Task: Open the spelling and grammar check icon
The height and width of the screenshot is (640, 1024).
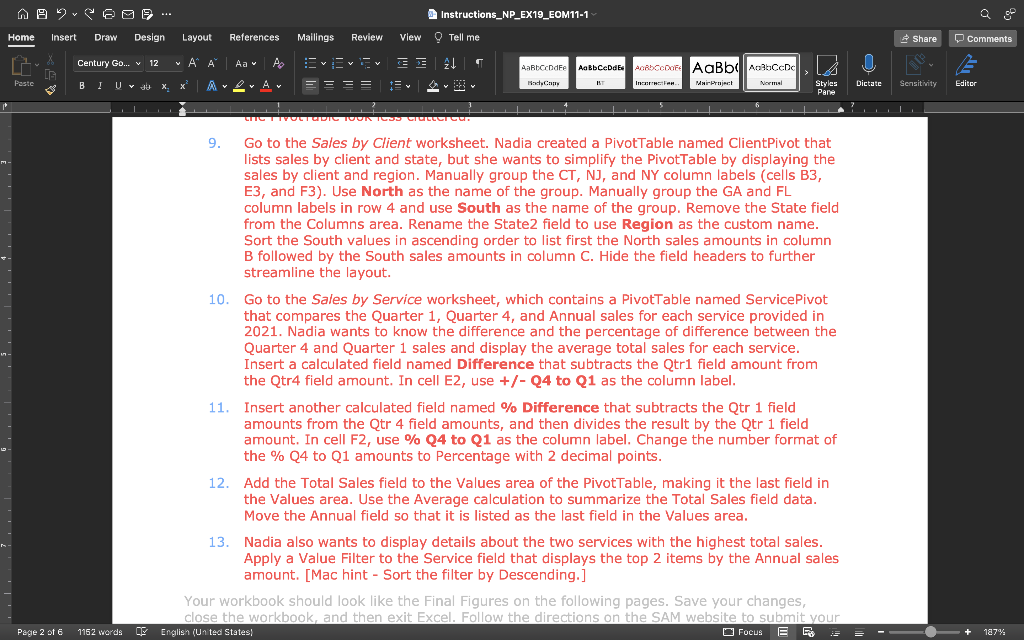Action: click(141, 632)
